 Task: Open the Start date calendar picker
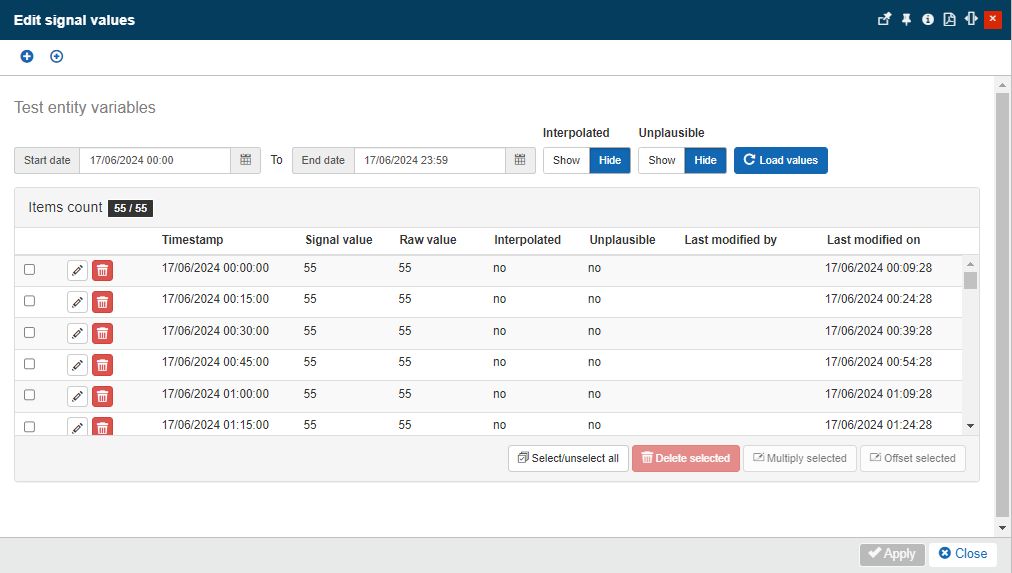coord(245,160)
